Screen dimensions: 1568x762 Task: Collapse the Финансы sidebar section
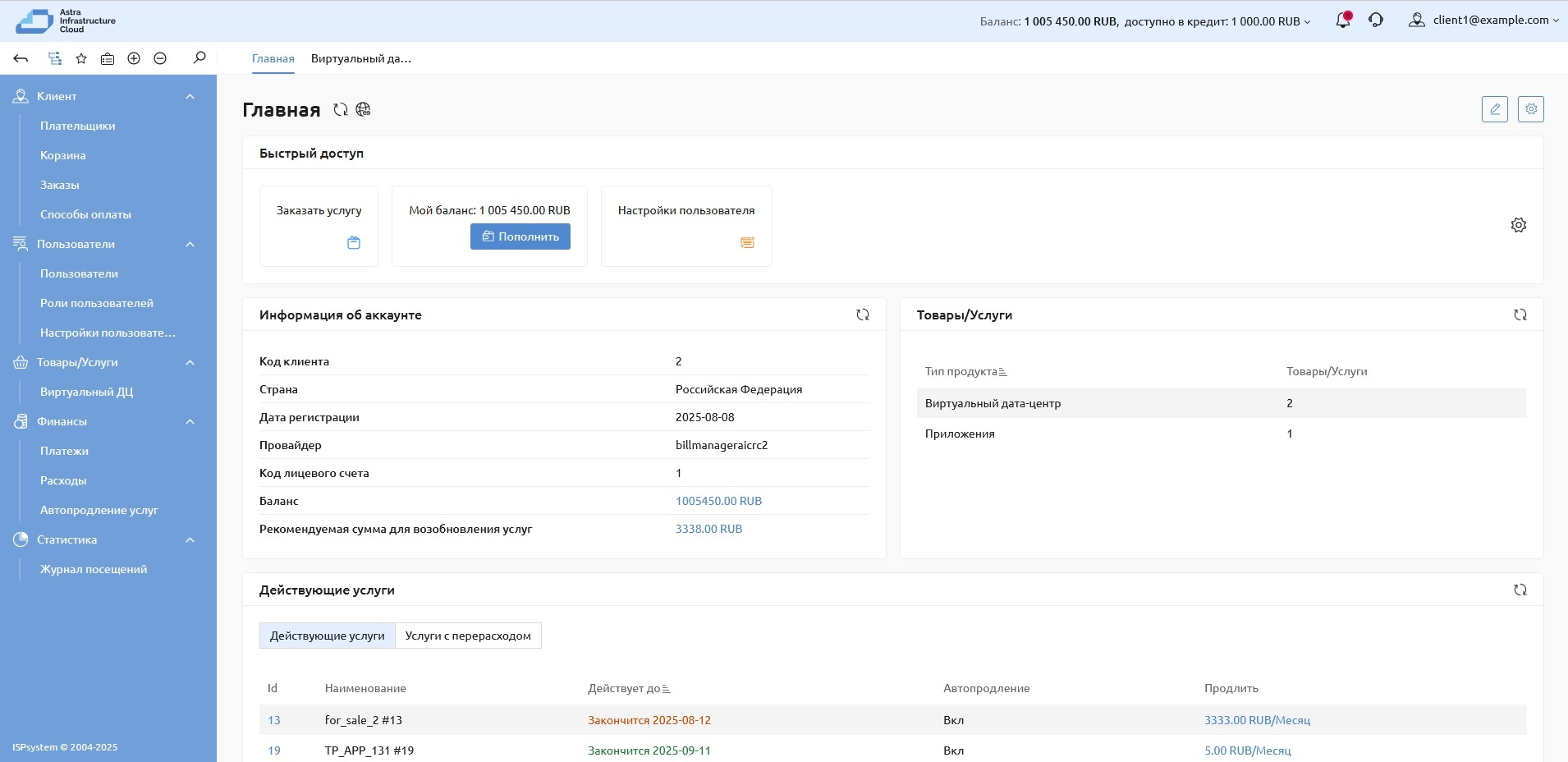pyautogui.click(x=190, y=421)
